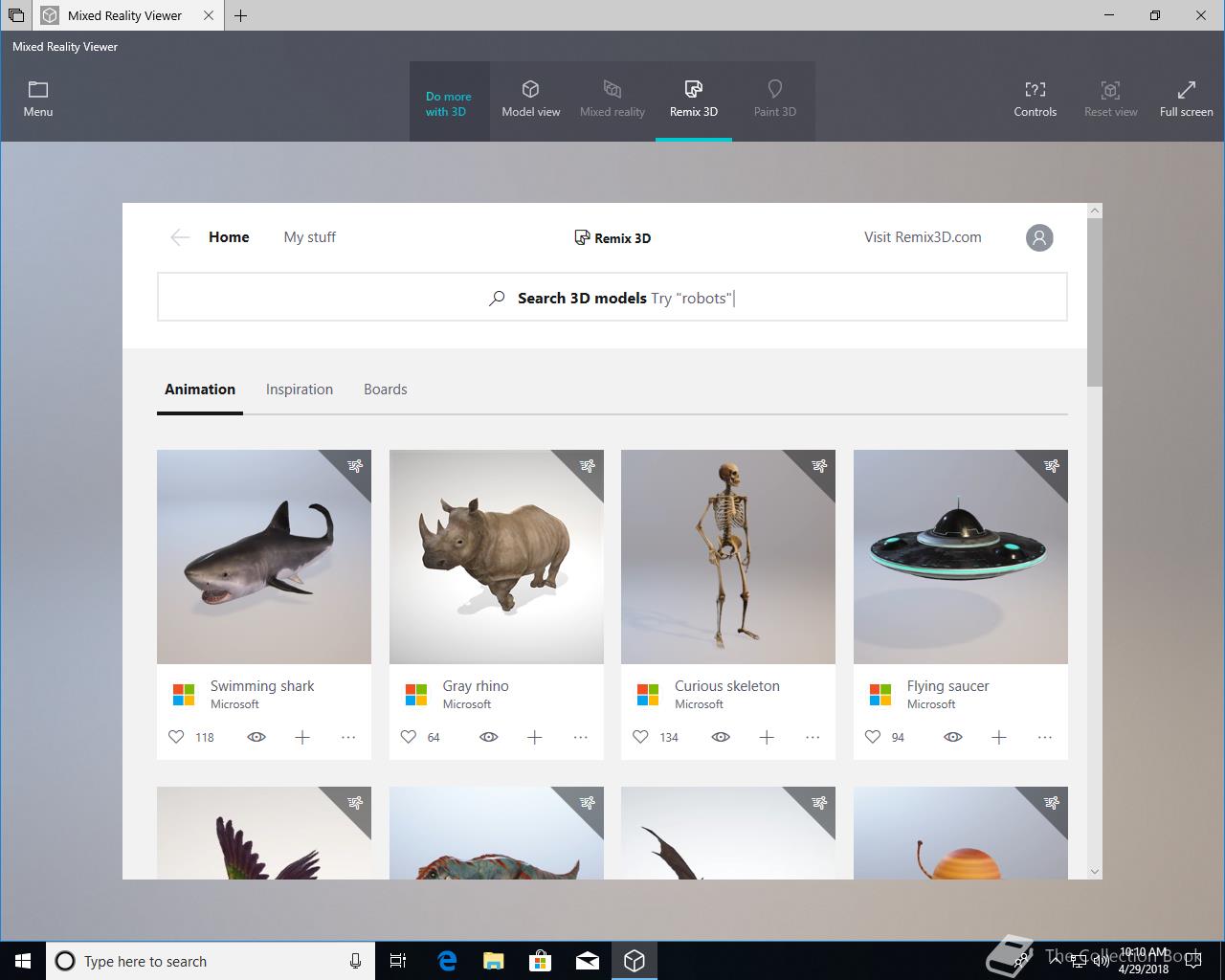Open the Remix 3D toolbar tab

pos(694,100)
